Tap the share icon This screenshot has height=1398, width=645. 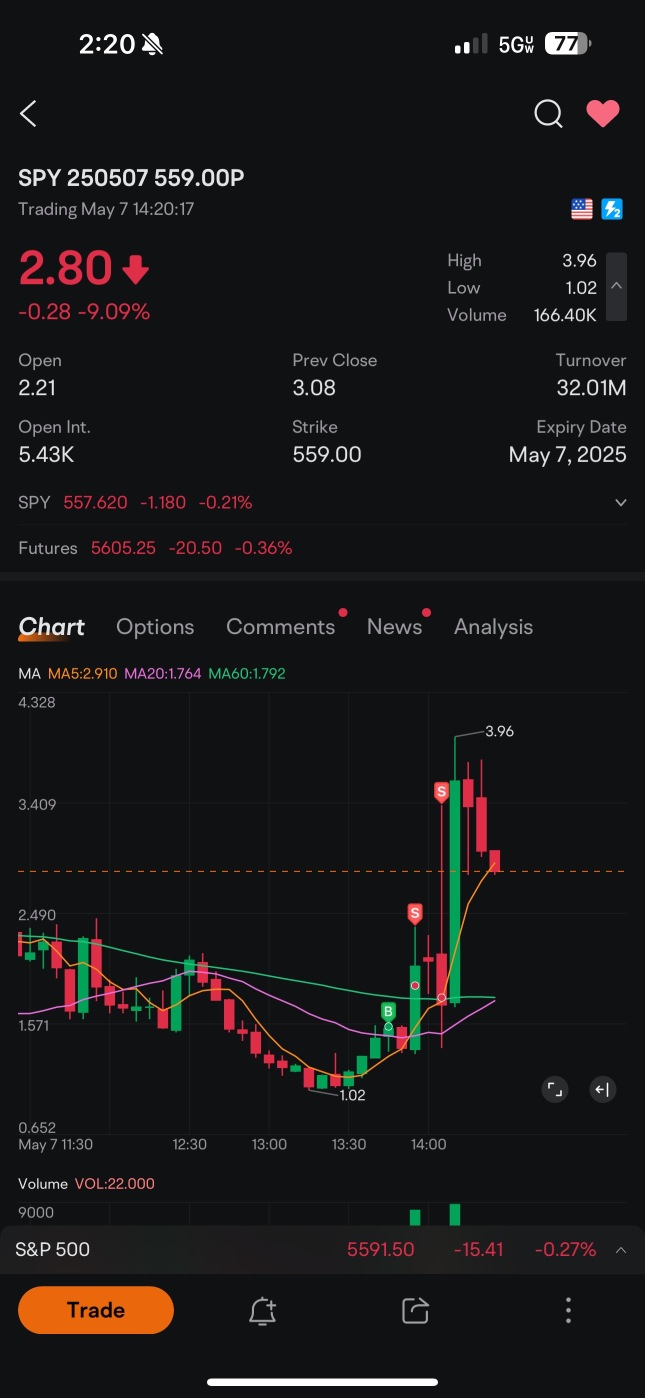[x=415, y=1310]
